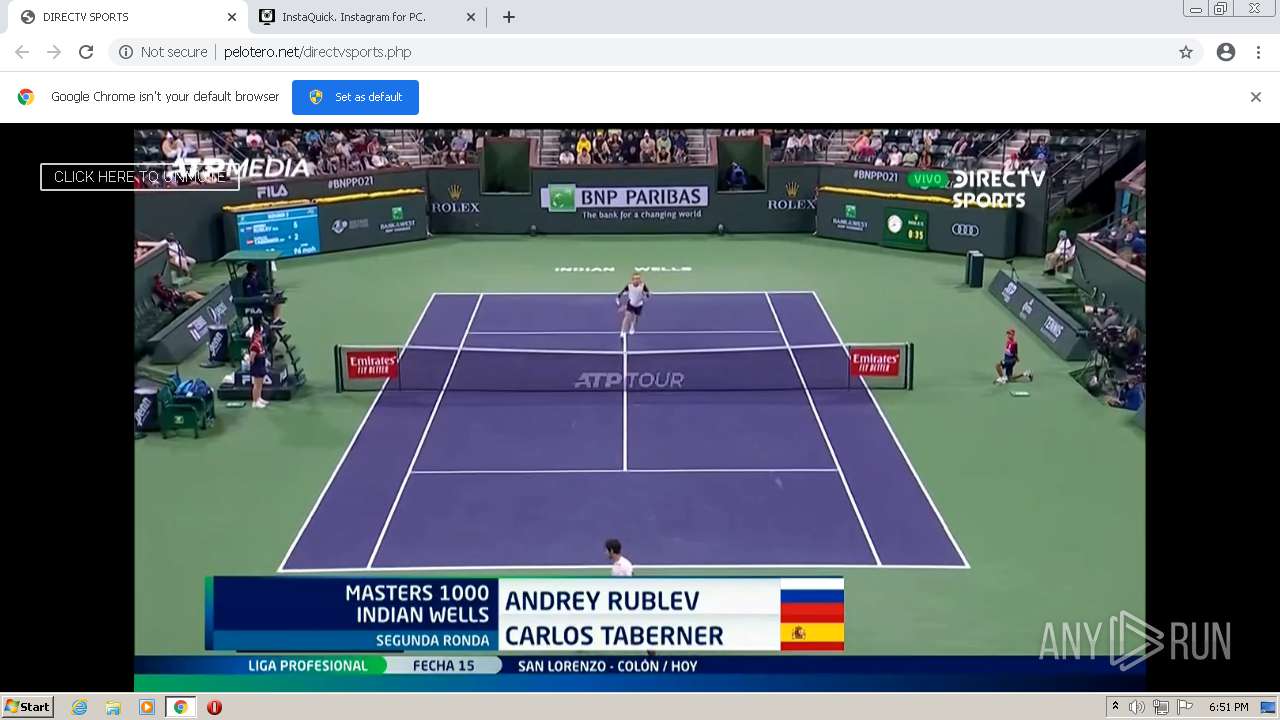1280x720 pixels.
Task: Open the media player taskbar icon
Action: pos(147,707)
